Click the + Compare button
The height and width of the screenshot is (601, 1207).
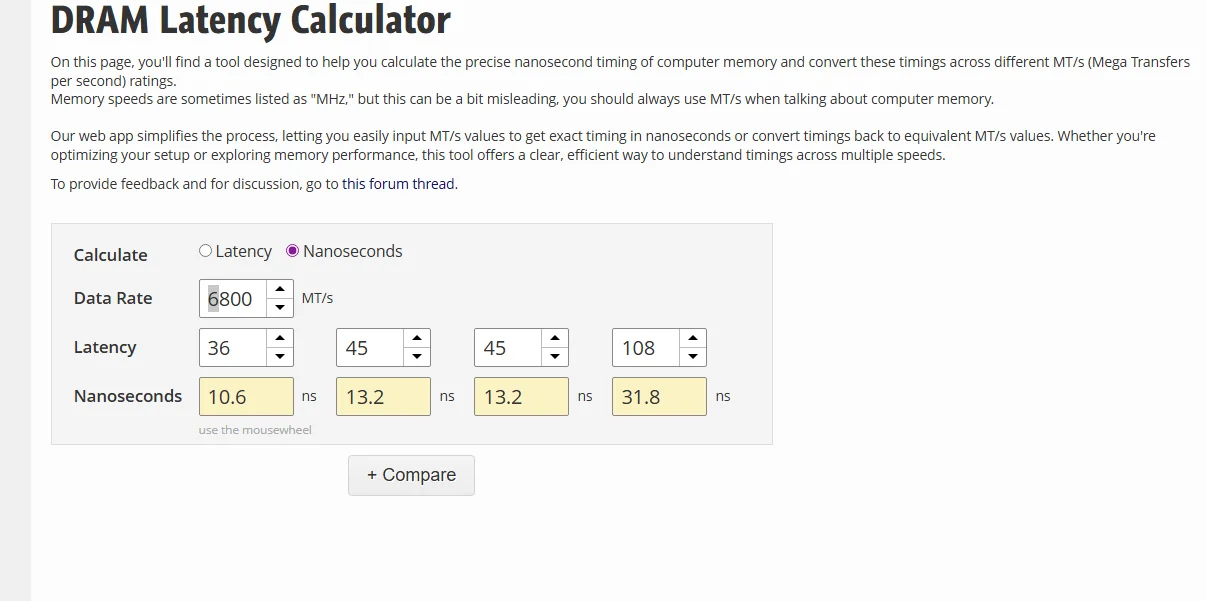pyautogui.click(x=411, y=475)
